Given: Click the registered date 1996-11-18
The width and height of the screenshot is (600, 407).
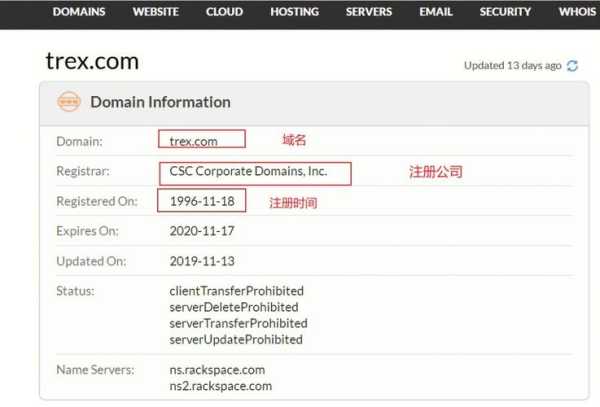Looking at the screenshot, I should [202, 201].
